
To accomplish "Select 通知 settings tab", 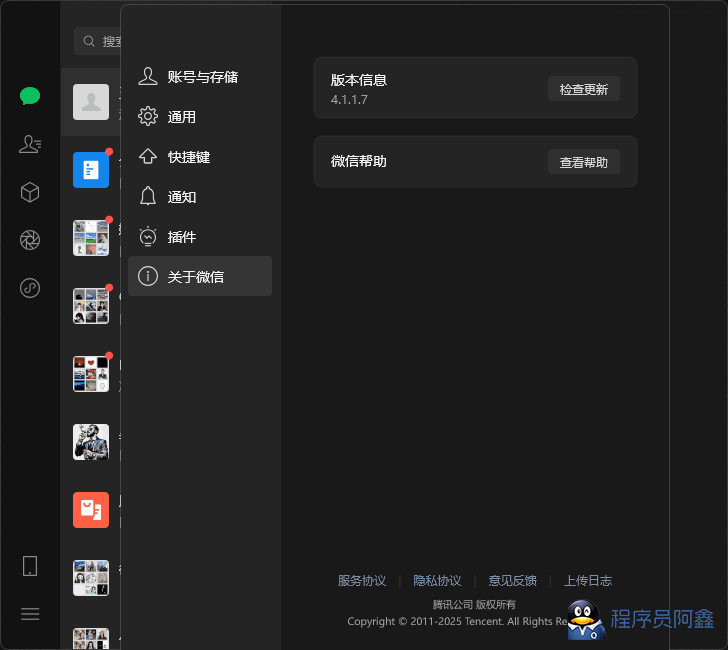I will tap(200, 196).
